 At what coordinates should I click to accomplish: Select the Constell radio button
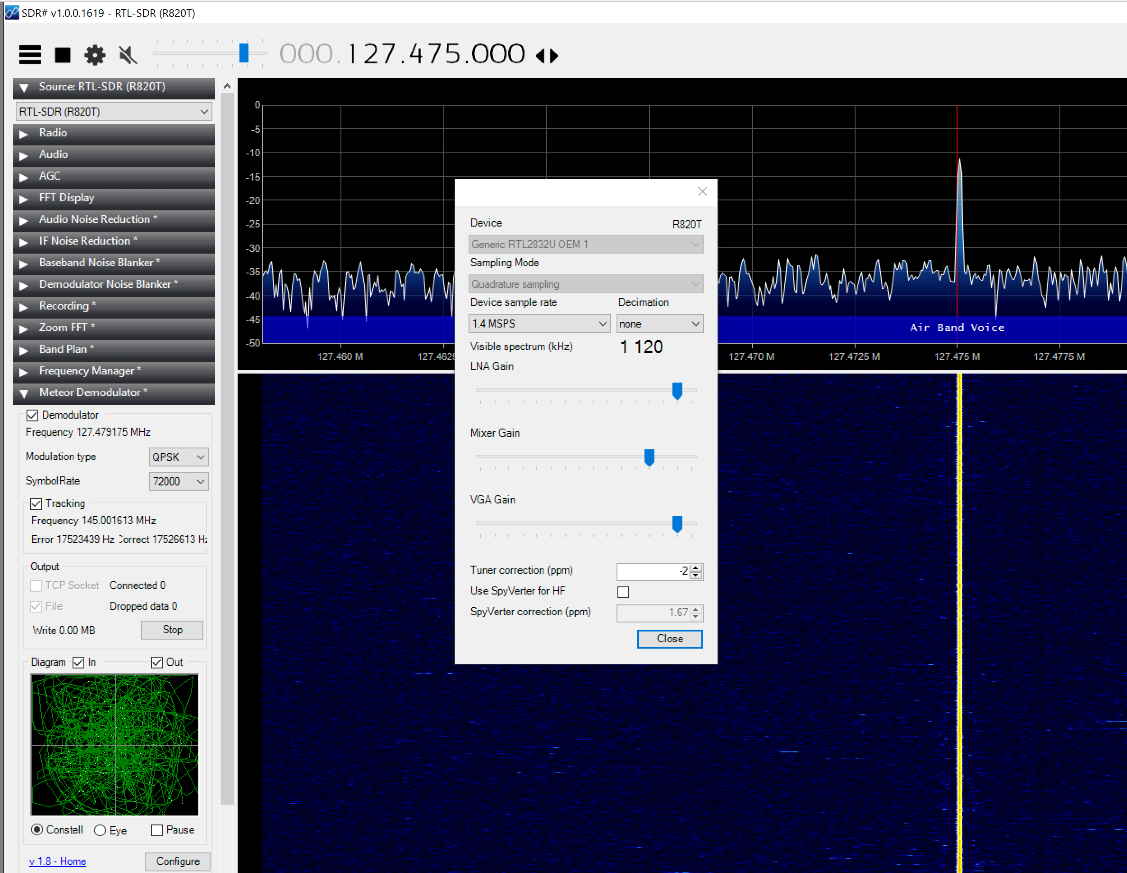click(37, 830)
